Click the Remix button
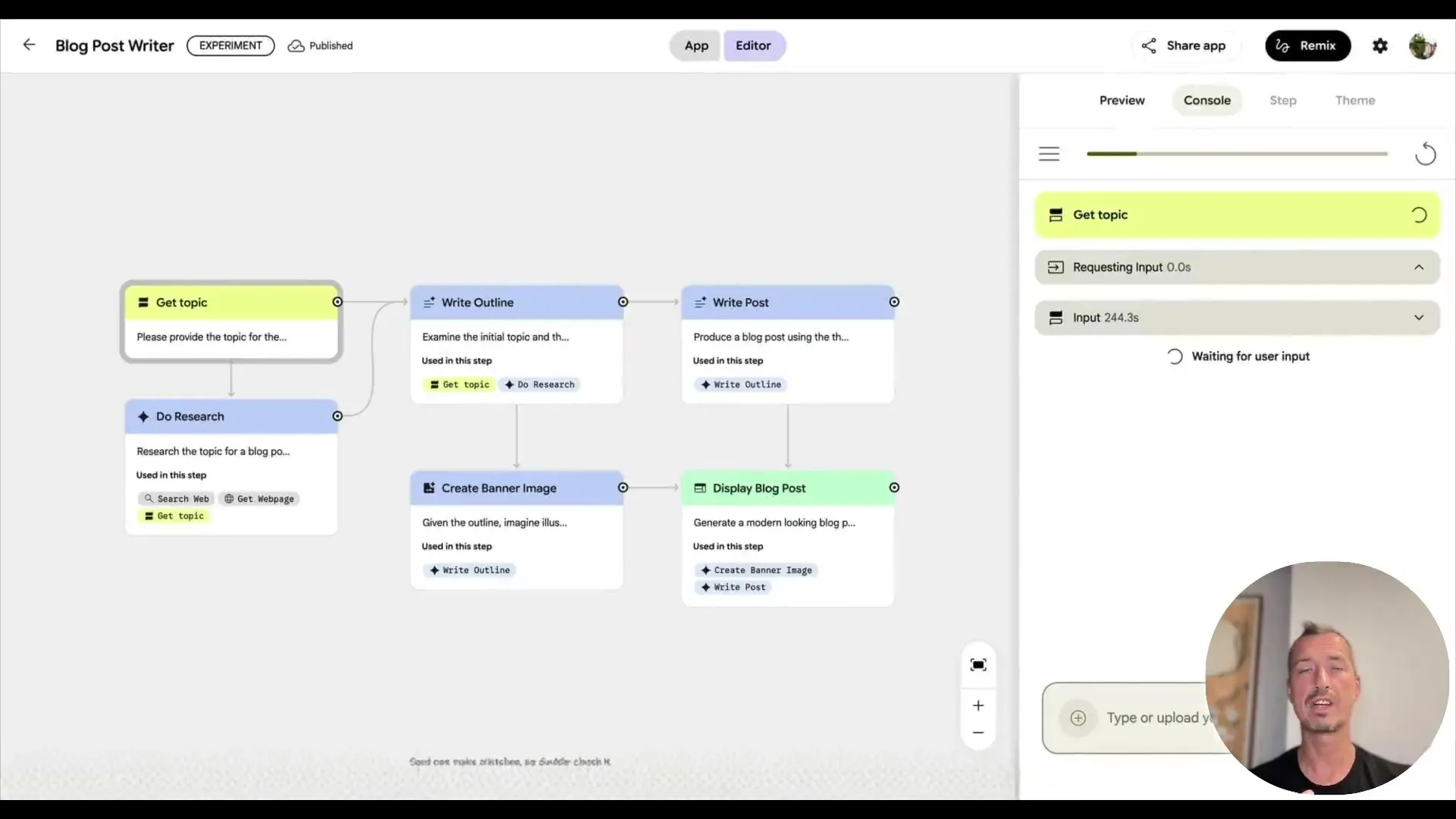 click(1308, 45)
